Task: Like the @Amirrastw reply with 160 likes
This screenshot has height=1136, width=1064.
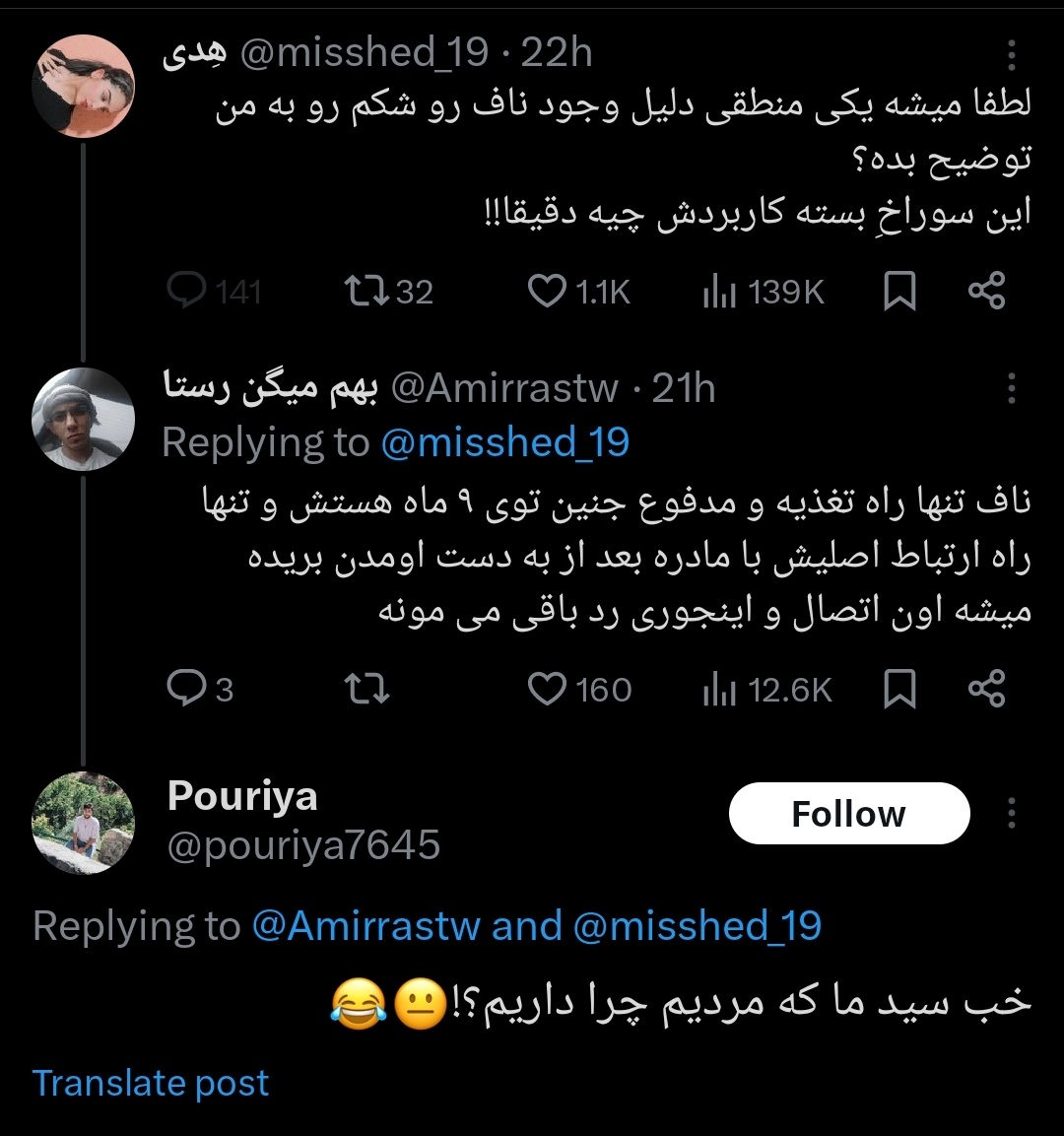Action: (x=548, y=689)
